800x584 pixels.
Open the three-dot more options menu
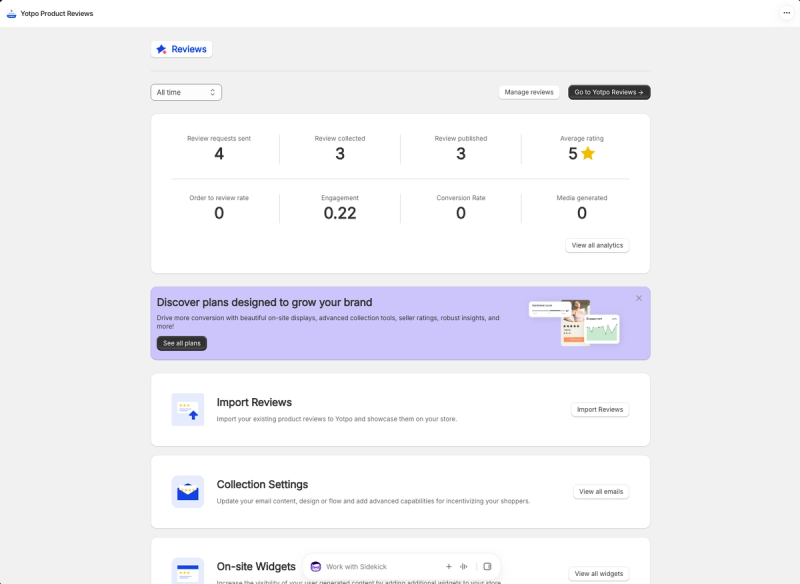[x=786, y=13]
